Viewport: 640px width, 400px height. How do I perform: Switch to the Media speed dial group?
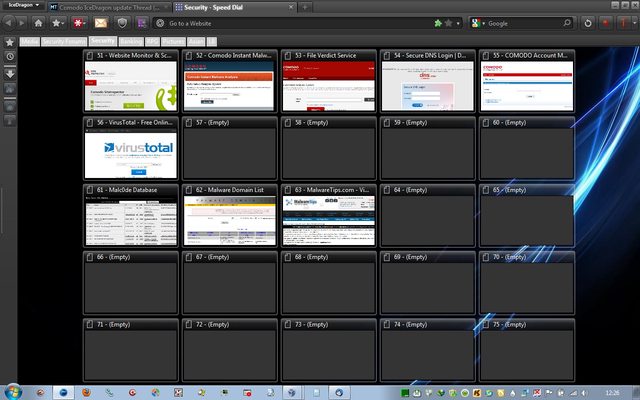[29, 41]
